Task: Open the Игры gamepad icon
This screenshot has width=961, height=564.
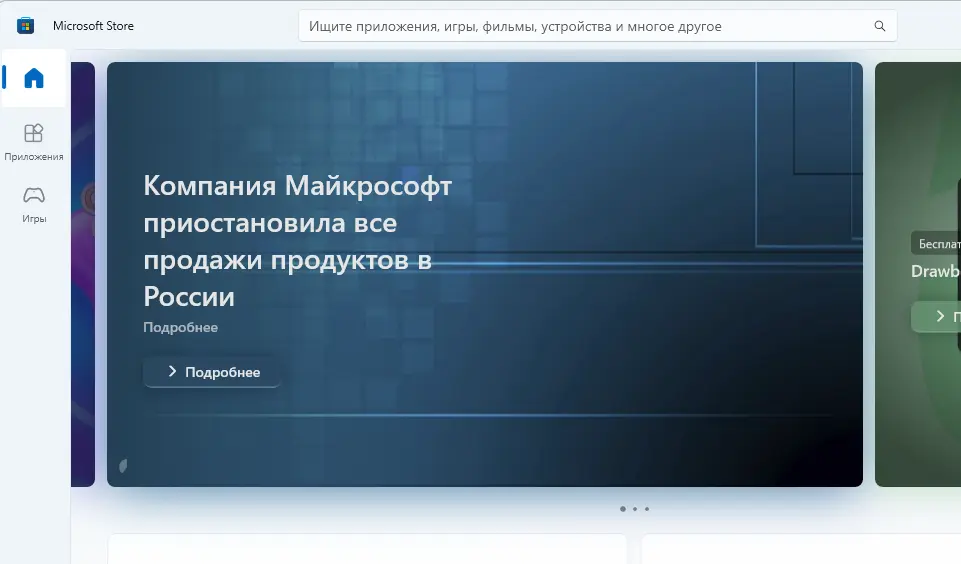Action: 34,195
